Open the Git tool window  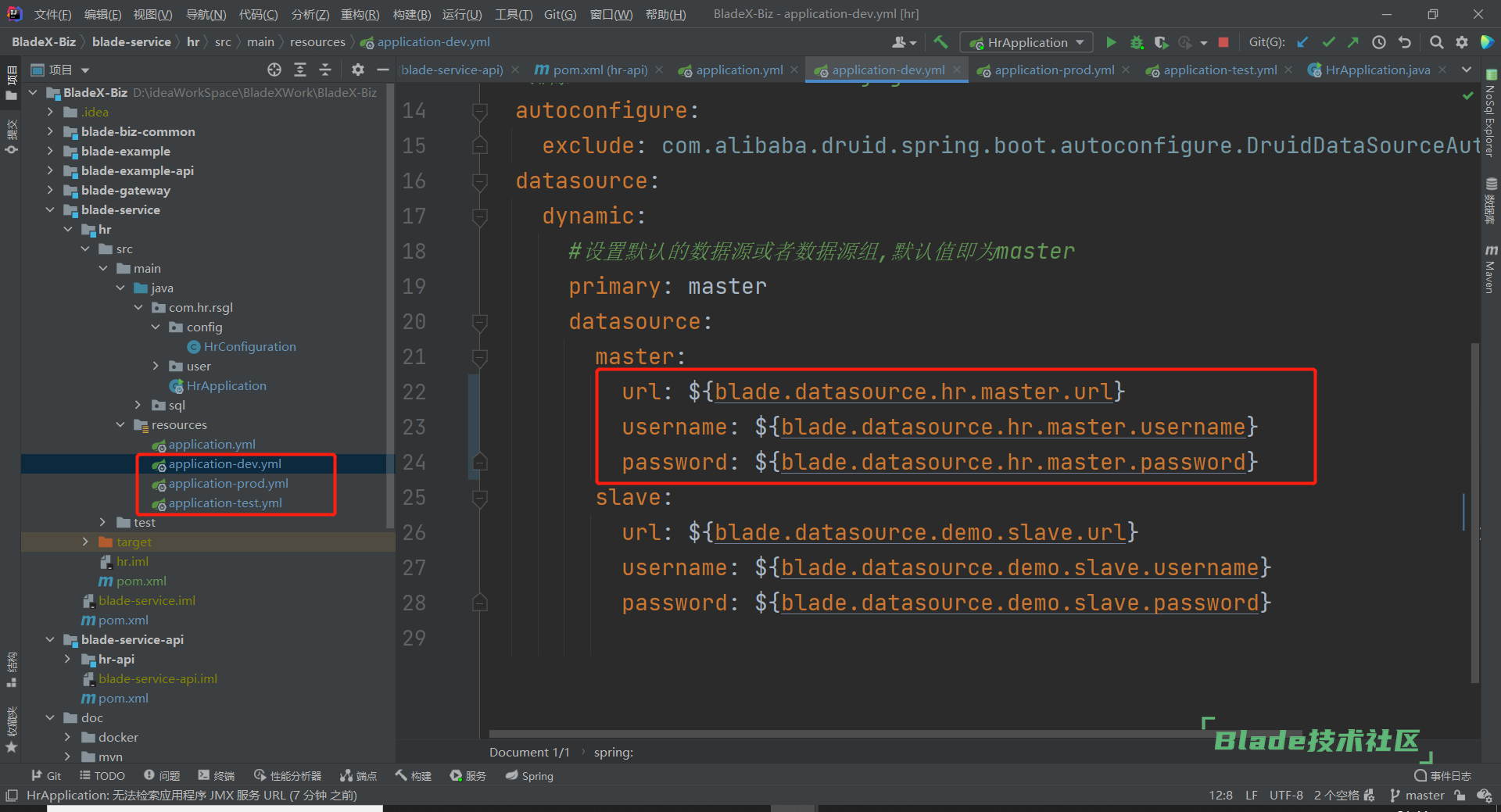click(46, 775)
